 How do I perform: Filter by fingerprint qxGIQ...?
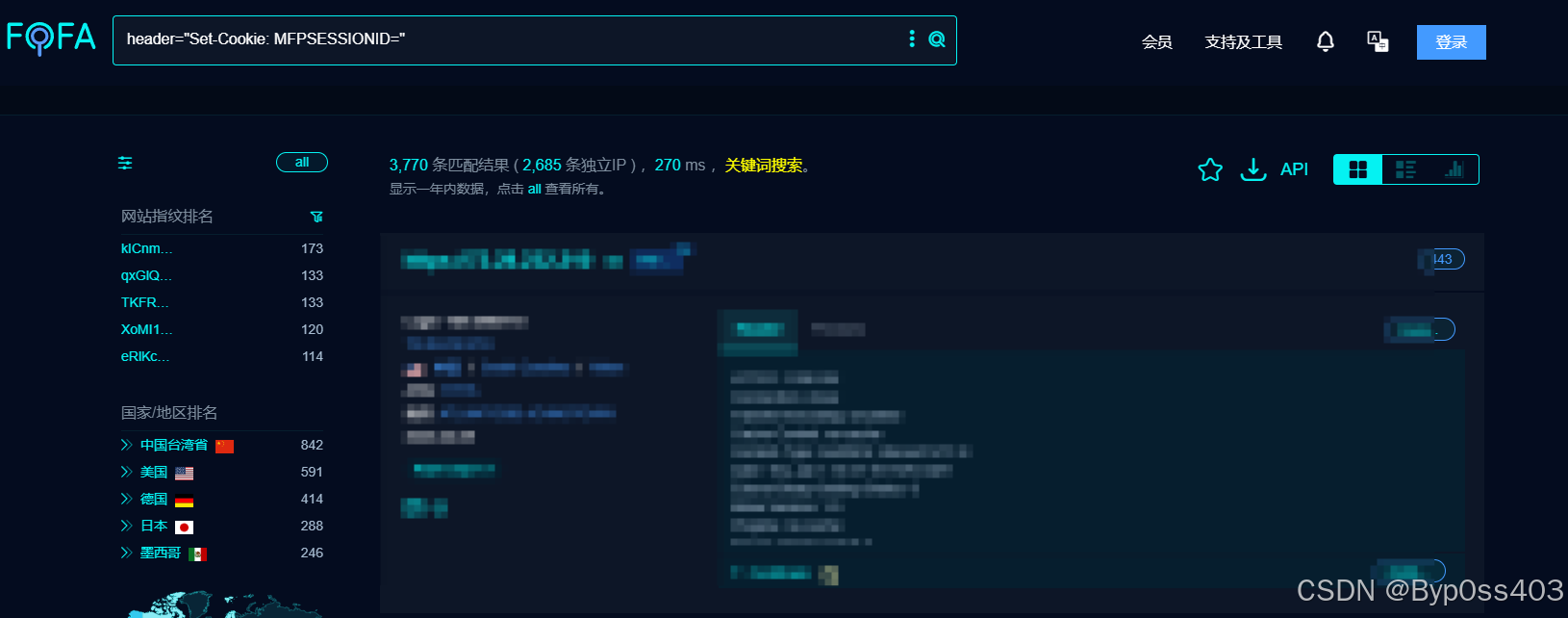[146, 275]
